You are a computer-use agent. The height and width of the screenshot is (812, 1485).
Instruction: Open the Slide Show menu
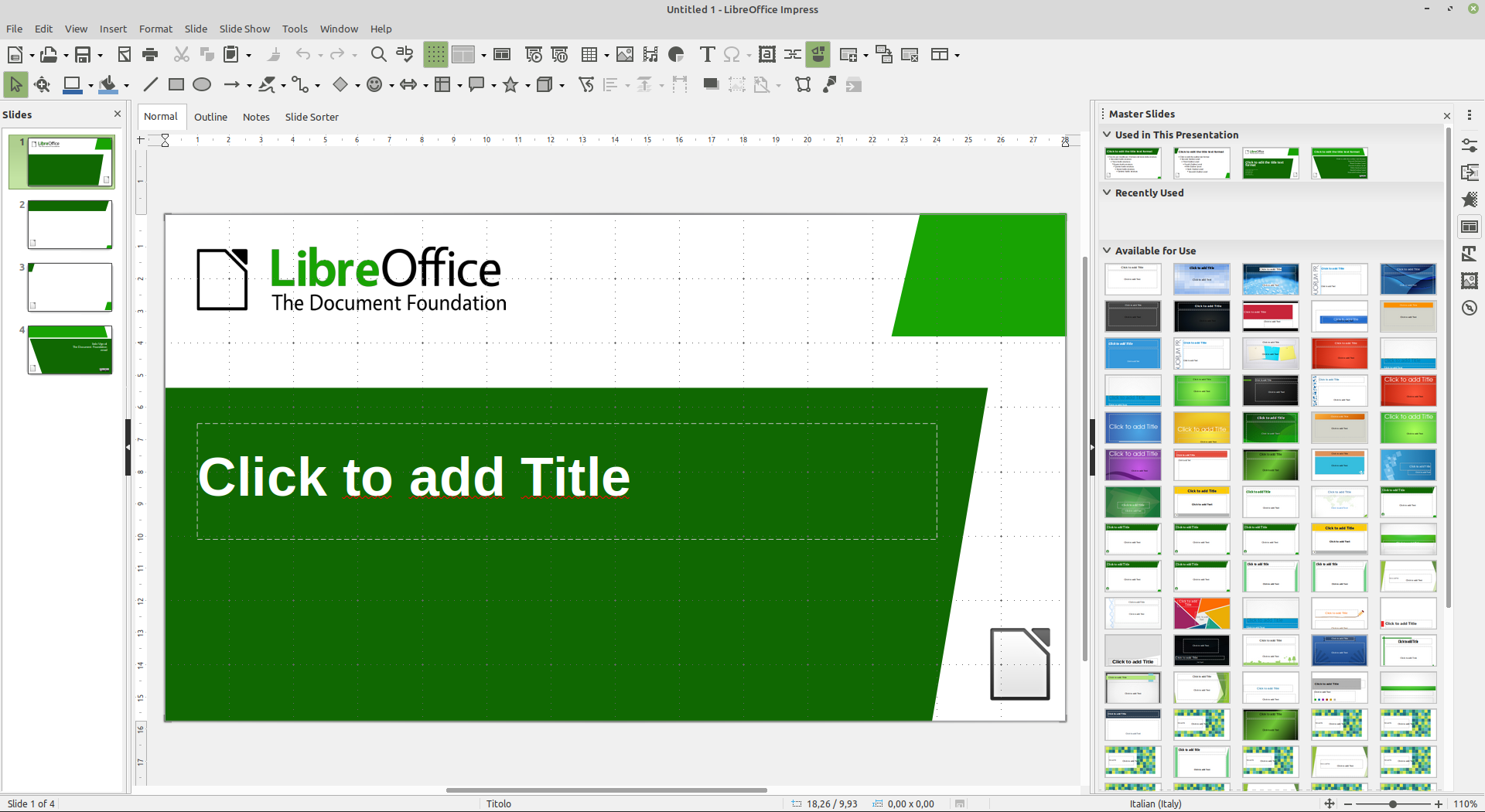[244, 29]
